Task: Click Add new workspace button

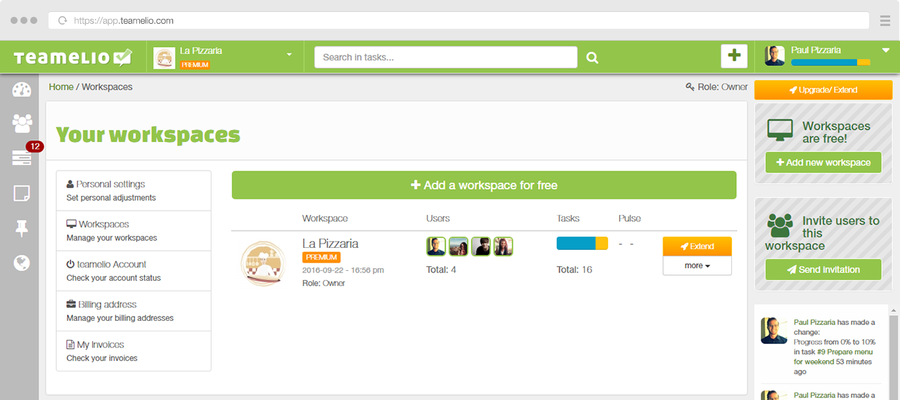Action: click(x=823, y=162)
